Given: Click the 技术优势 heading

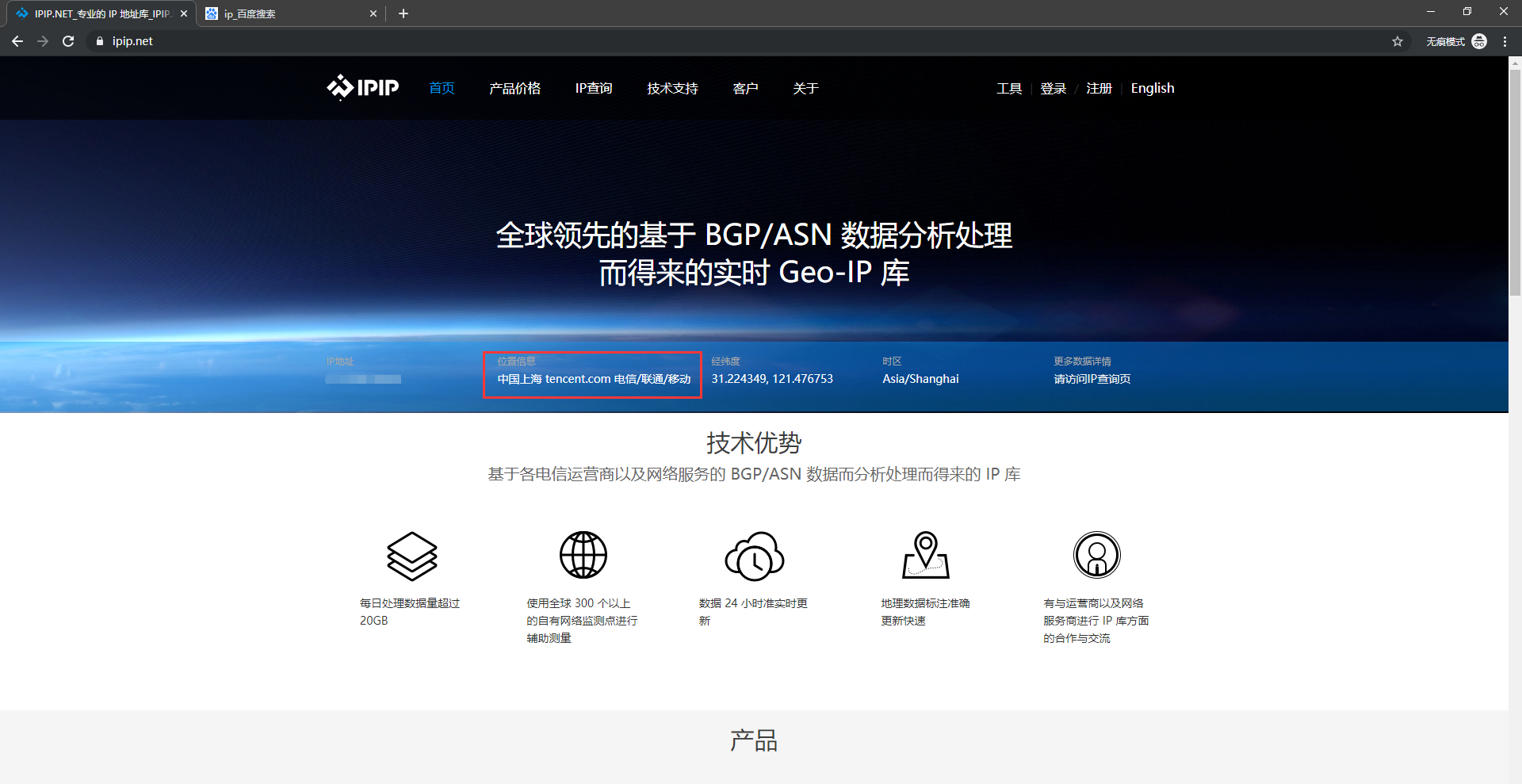Looking at the screenshot, I should (x=754, y=442).
